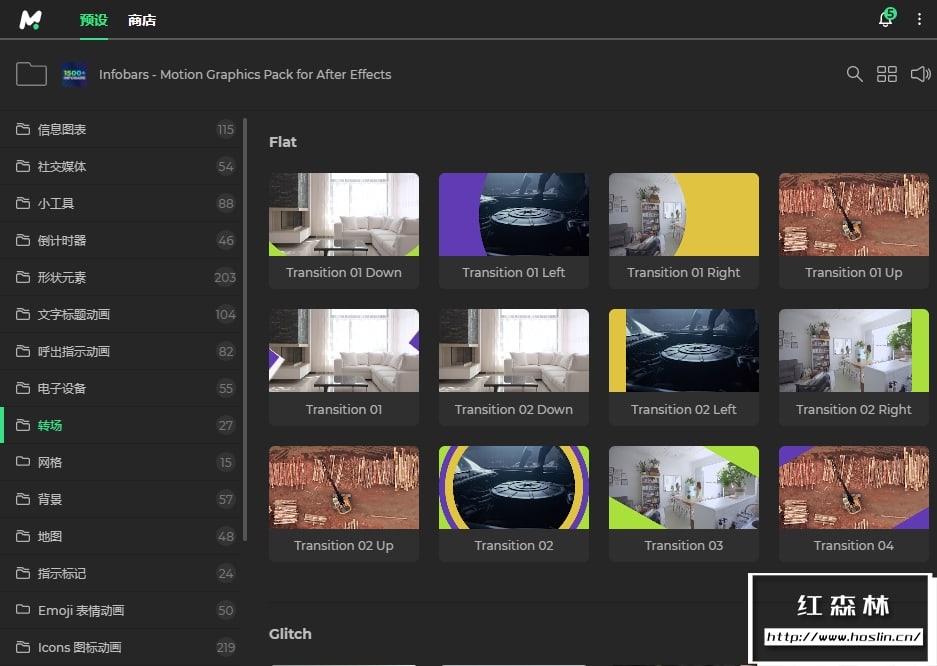Open the Icons 图标动画 category
The height and width of the screenshot is (666, 937).
(x=121, y=647)
